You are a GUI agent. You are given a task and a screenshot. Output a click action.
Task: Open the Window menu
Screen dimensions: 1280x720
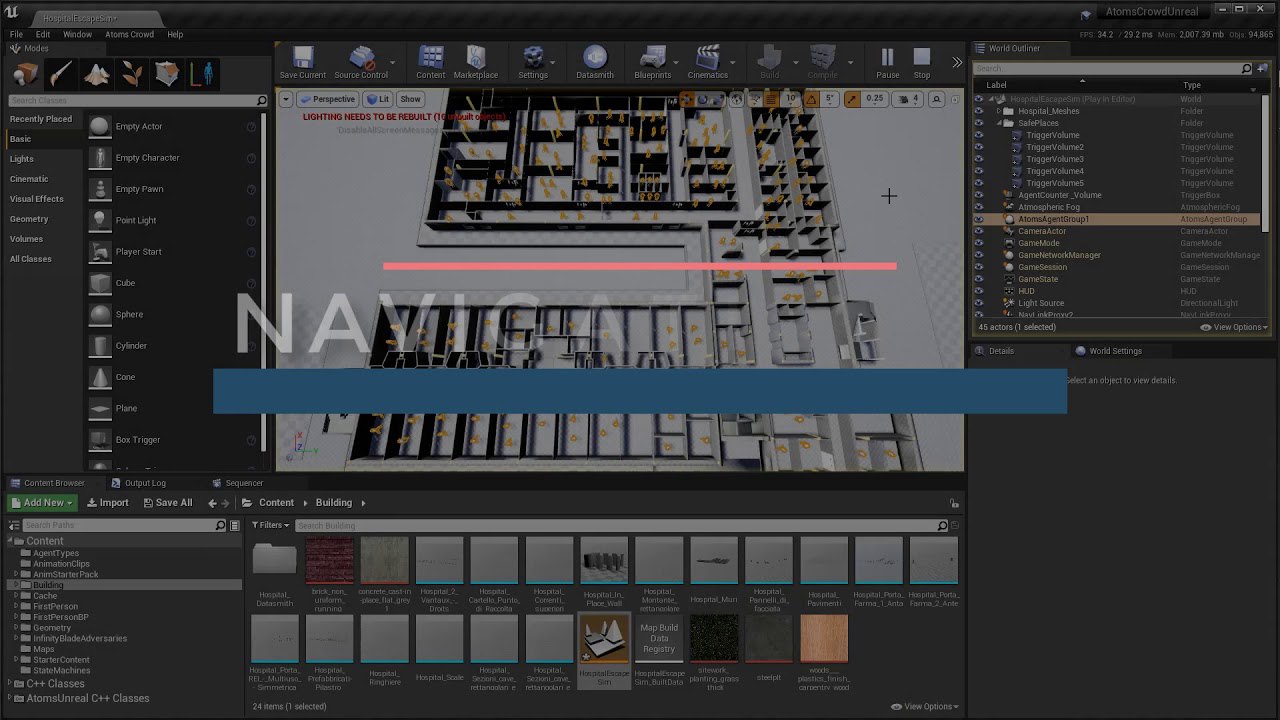pyautogui.click(x=77, y=34)
